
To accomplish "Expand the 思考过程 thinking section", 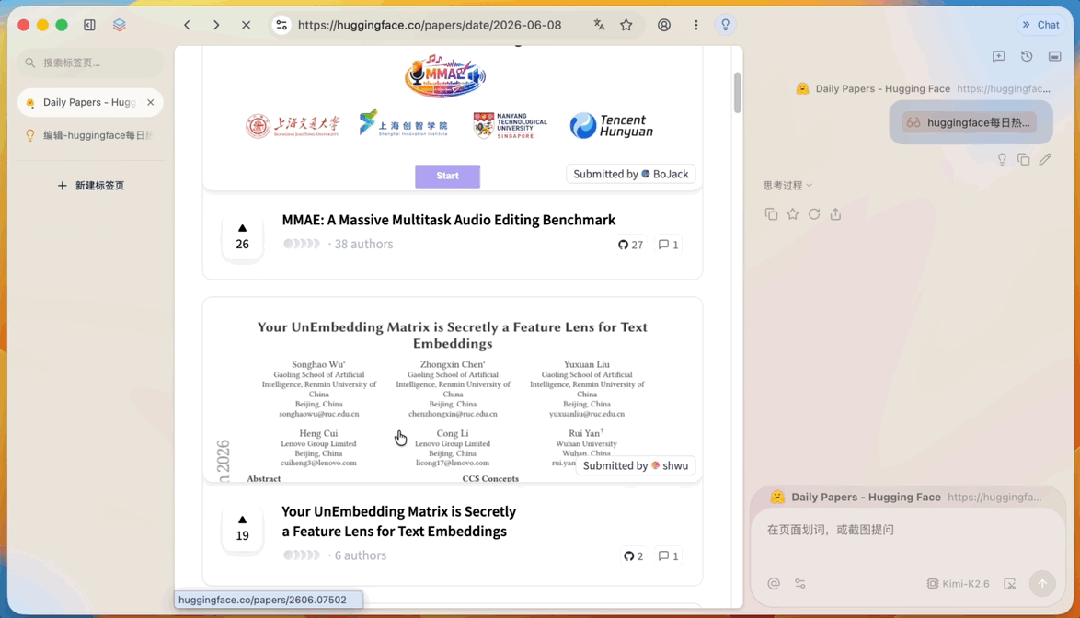I will coord(787,185).
